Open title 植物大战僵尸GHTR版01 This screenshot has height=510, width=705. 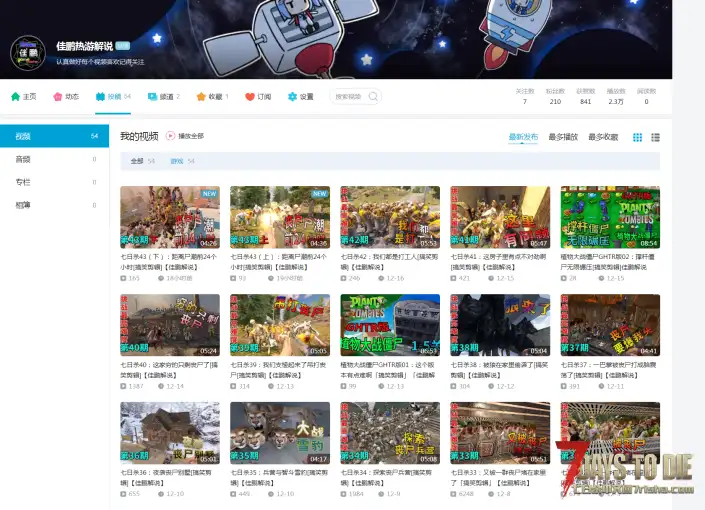coord(388,370)
